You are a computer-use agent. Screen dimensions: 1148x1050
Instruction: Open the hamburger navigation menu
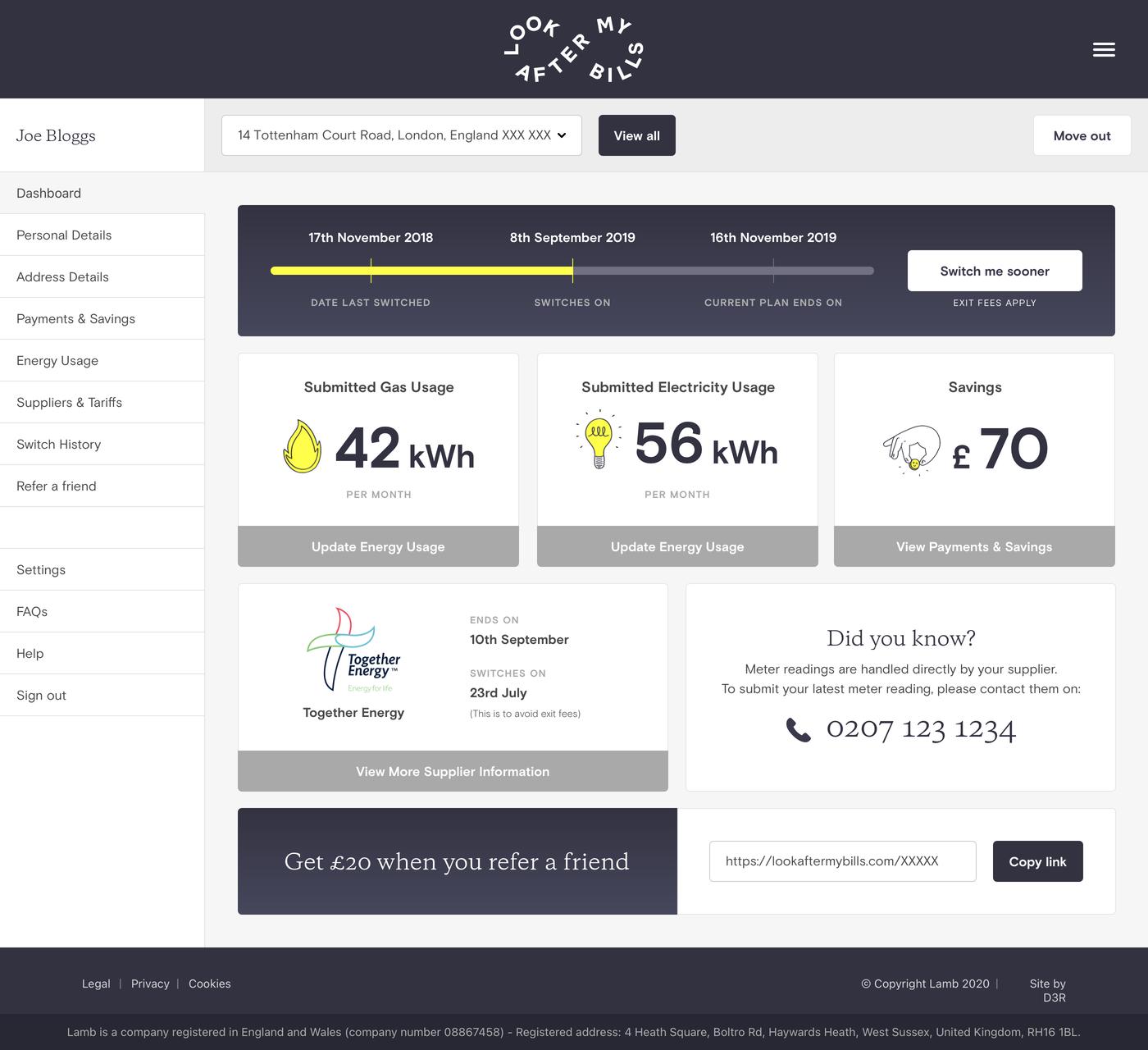[1104, 49]
